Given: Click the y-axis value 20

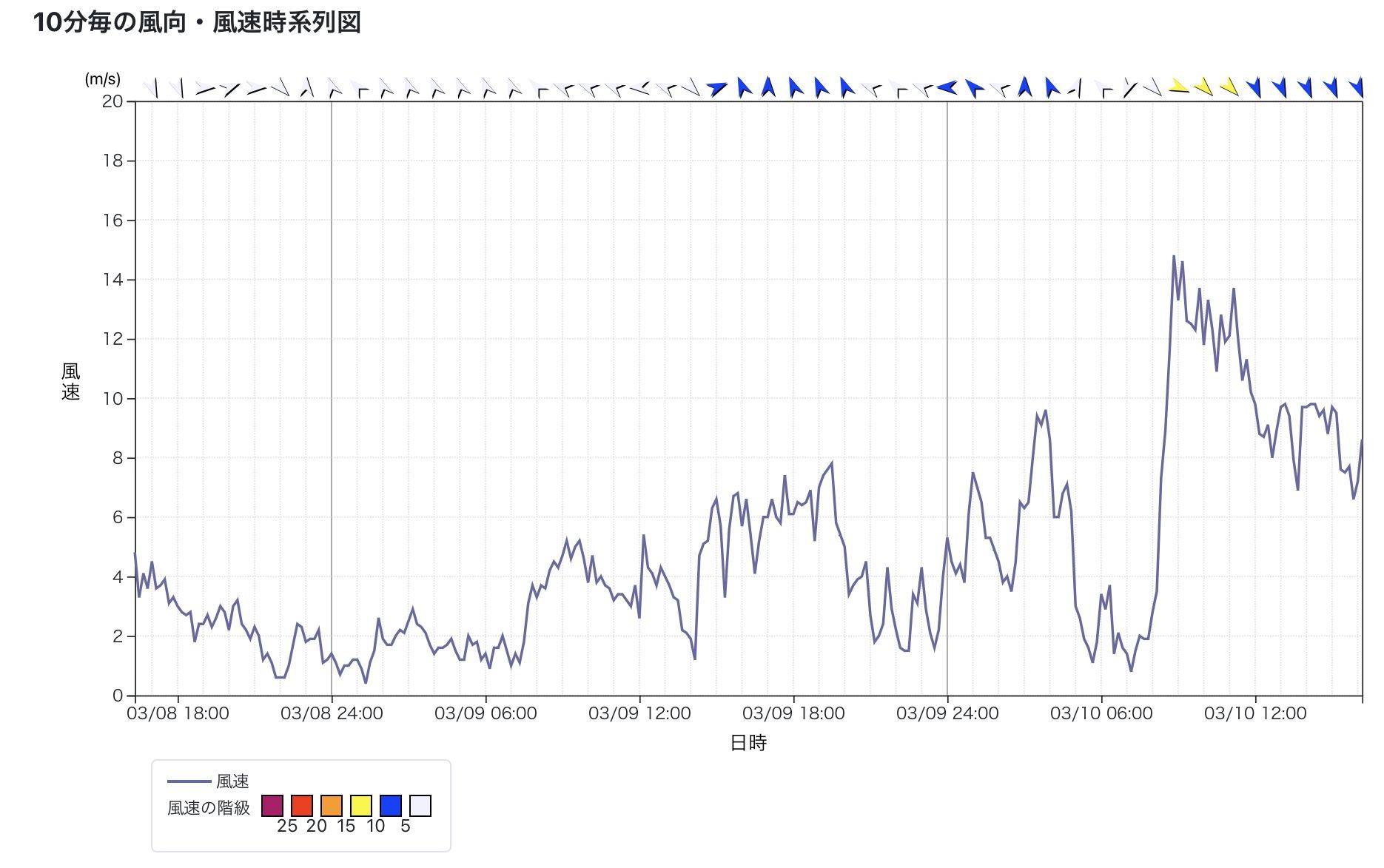Looking at the screenshot, I should (x=112, y=101).
